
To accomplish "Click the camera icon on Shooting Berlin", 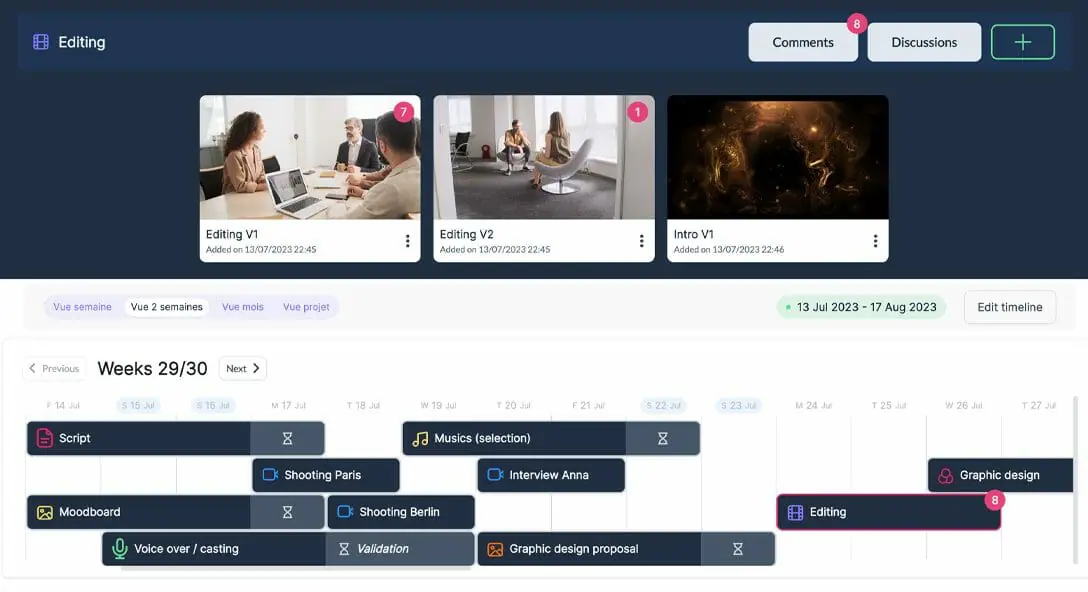I will pyautogui.click(x=344, y=511).
